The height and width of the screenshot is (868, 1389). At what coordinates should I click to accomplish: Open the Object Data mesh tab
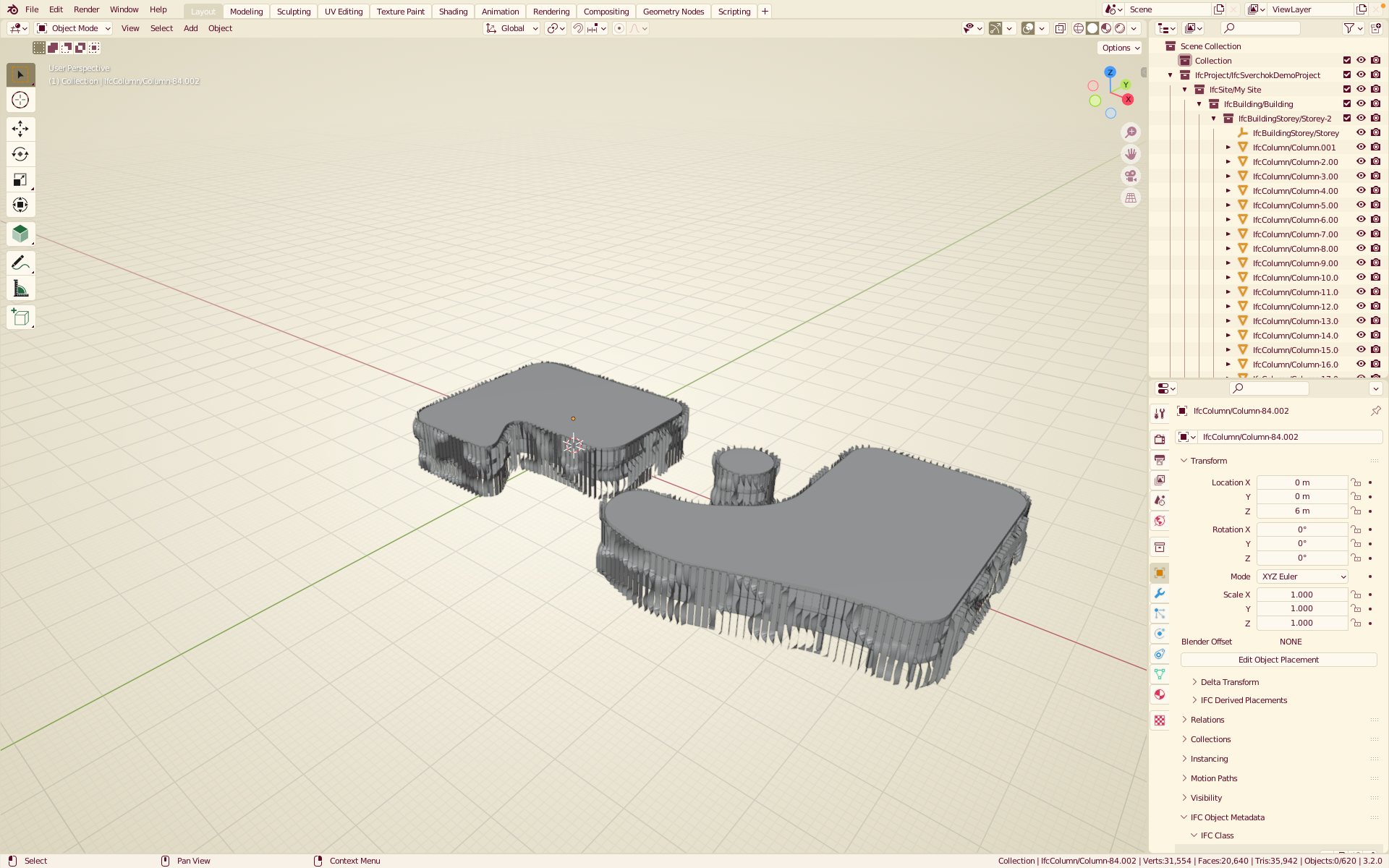point(1160,674)
